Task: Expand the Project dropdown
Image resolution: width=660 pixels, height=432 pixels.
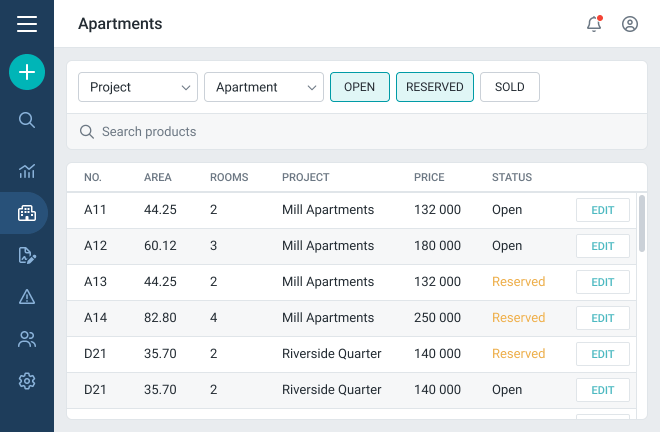Action: [x=138, y=87]
